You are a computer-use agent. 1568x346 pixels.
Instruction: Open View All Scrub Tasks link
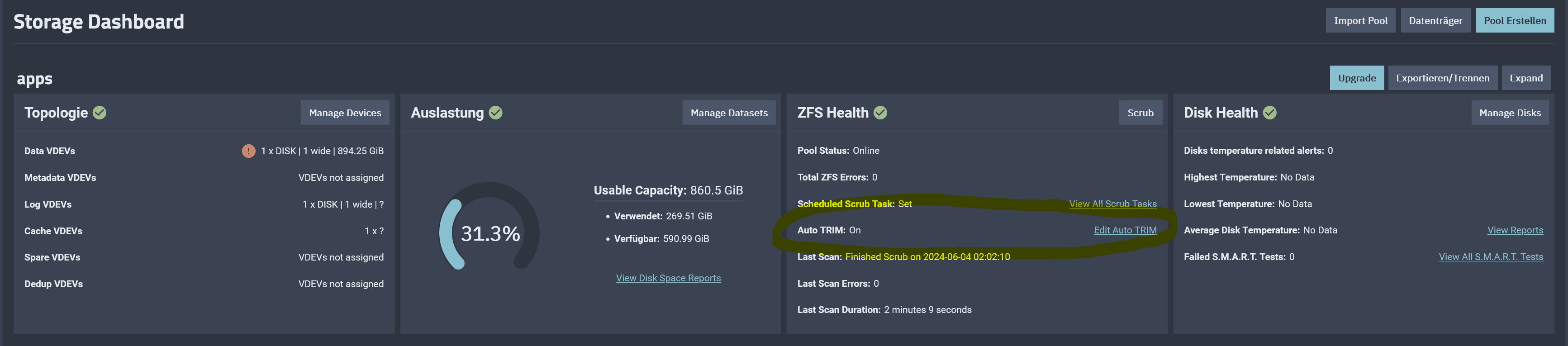tap(1113, 204)
